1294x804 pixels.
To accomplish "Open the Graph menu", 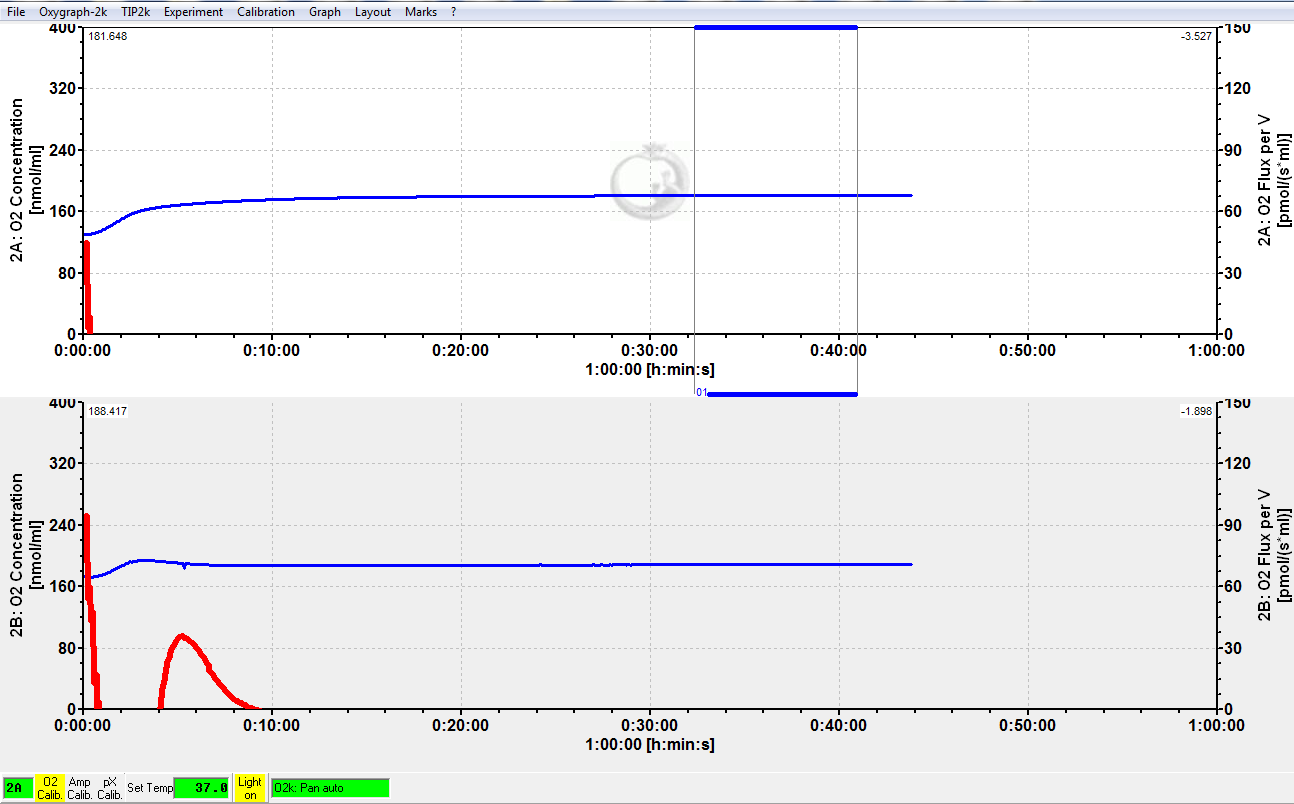I will click(325, 12).
